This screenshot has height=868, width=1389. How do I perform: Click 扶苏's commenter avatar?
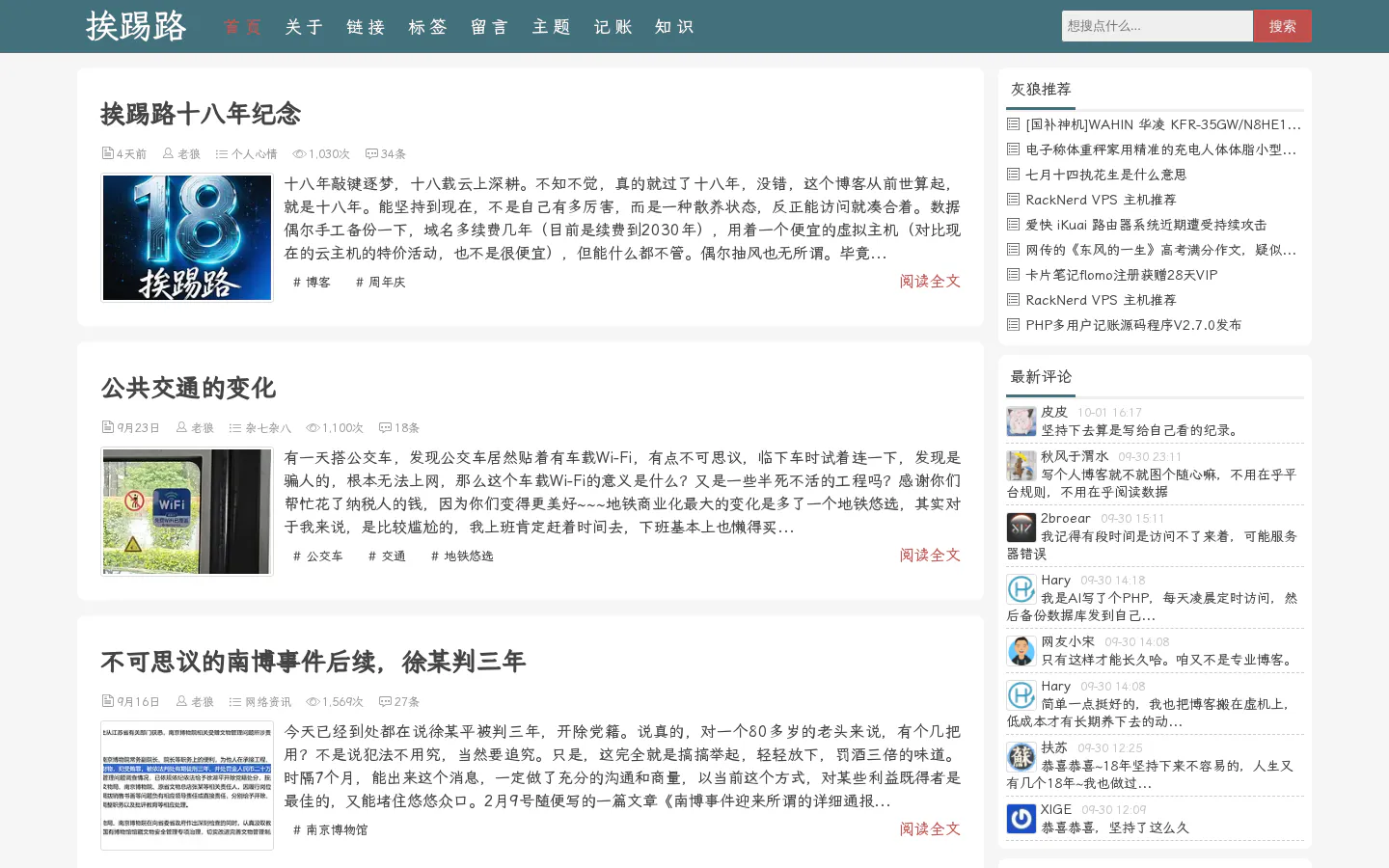click(1021, 757)
